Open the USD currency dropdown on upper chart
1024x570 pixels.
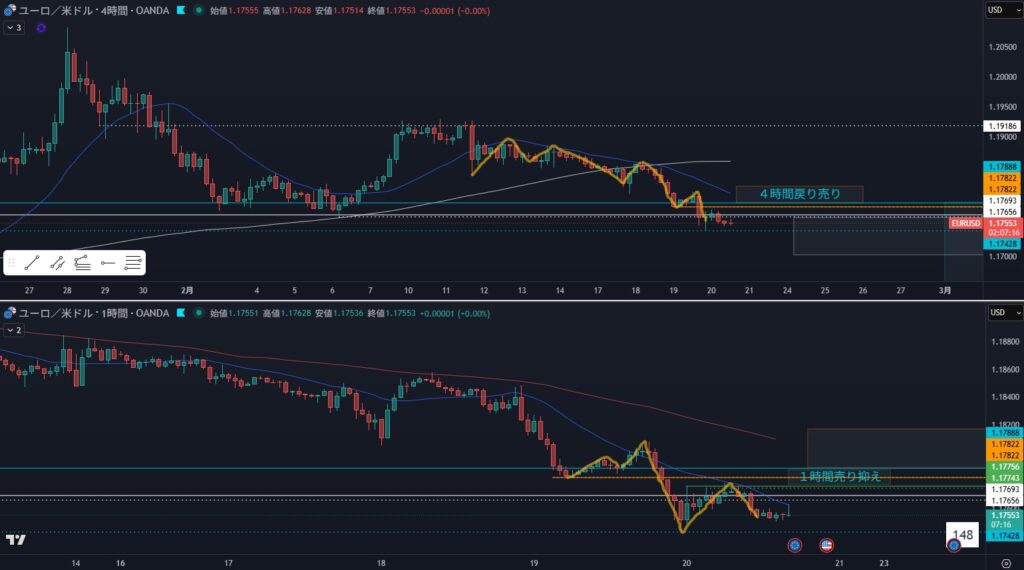[997, 10]
